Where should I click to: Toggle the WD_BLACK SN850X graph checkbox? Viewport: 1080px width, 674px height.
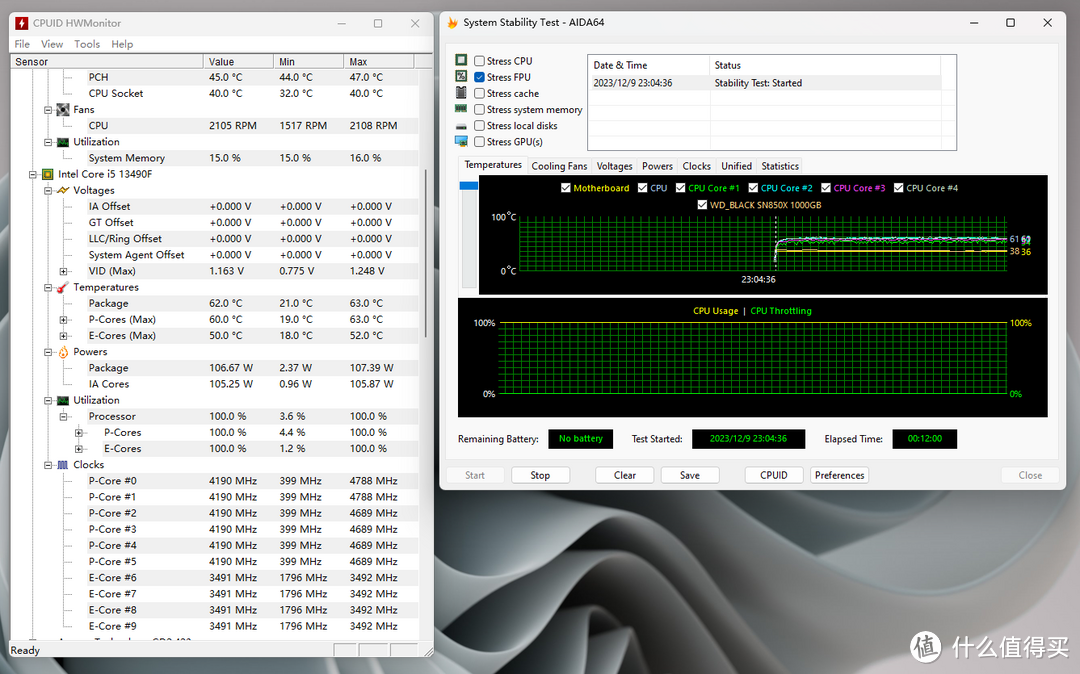click(x=702, y=204)
